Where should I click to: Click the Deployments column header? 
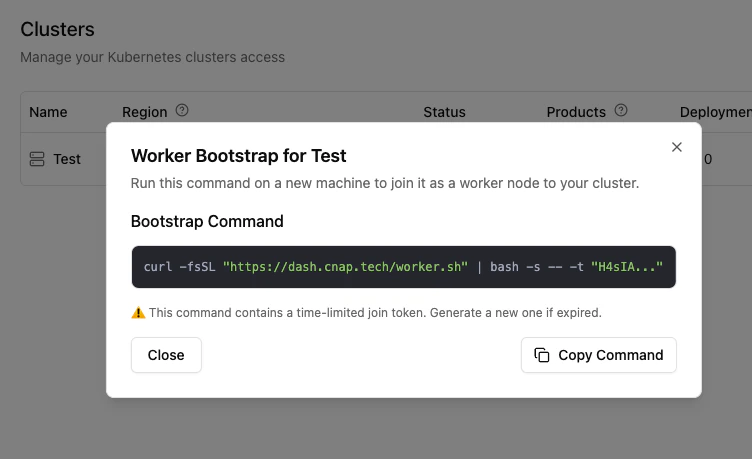click(716, 112)
